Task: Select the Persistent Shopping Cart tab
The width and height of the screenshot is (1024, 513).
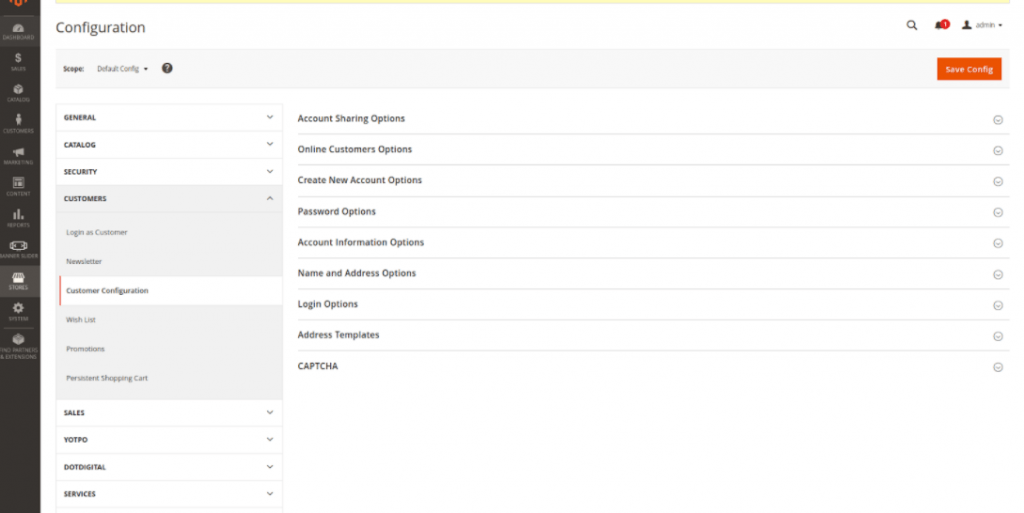Action: [x=107, y=378]
